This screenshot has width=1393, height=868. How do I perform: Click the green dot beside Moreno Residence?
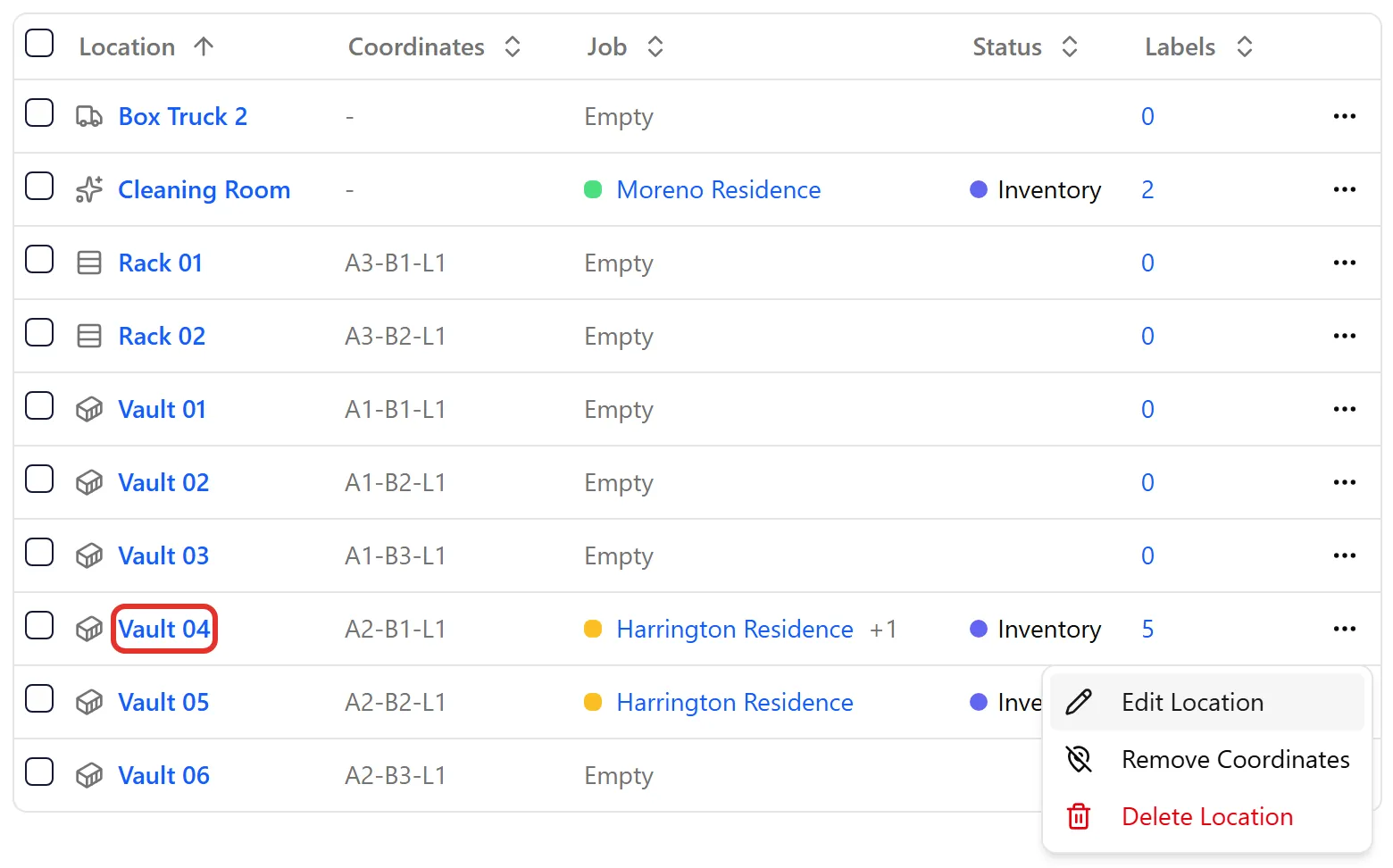click(593, 189)
